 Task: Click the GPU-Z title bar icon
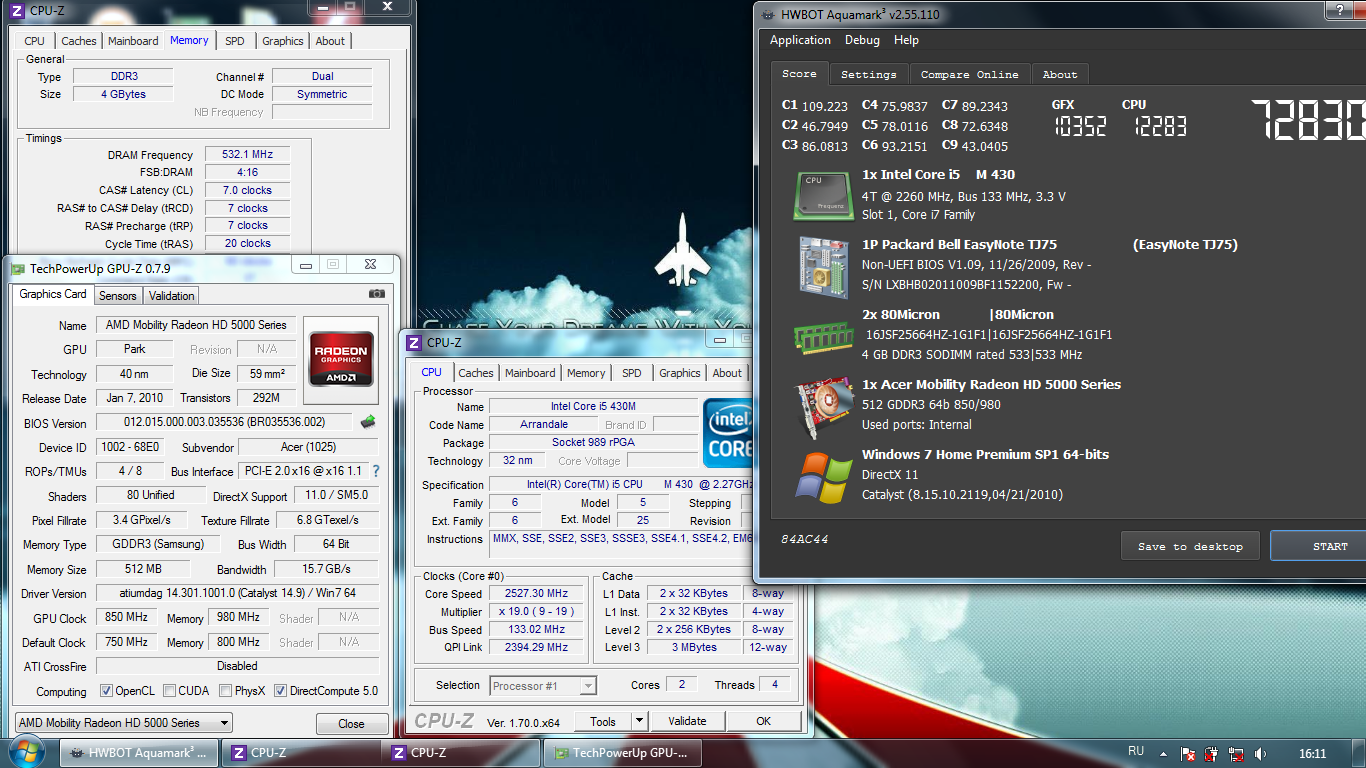pos(17,268)
